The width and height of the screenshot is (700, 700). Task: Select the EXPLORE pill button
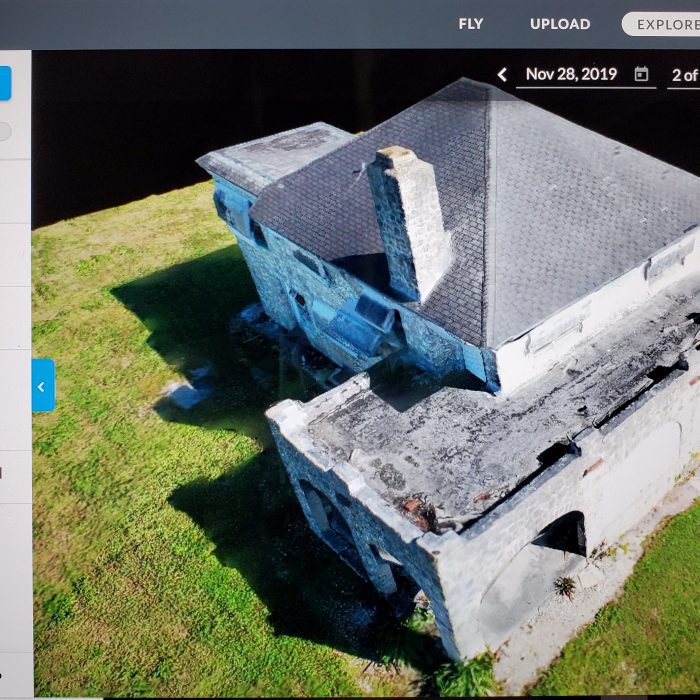click(x=662, y=24)
